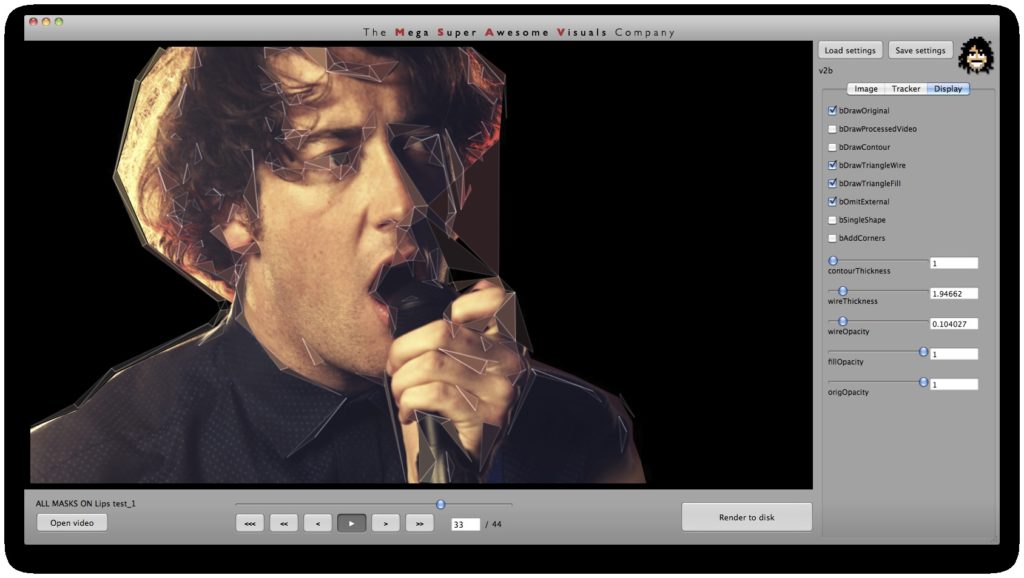Image resolution: width=1024 pixels, height=578 pixels.
Task: Uncheck bOmitExternal option
Action: [832, 202]
